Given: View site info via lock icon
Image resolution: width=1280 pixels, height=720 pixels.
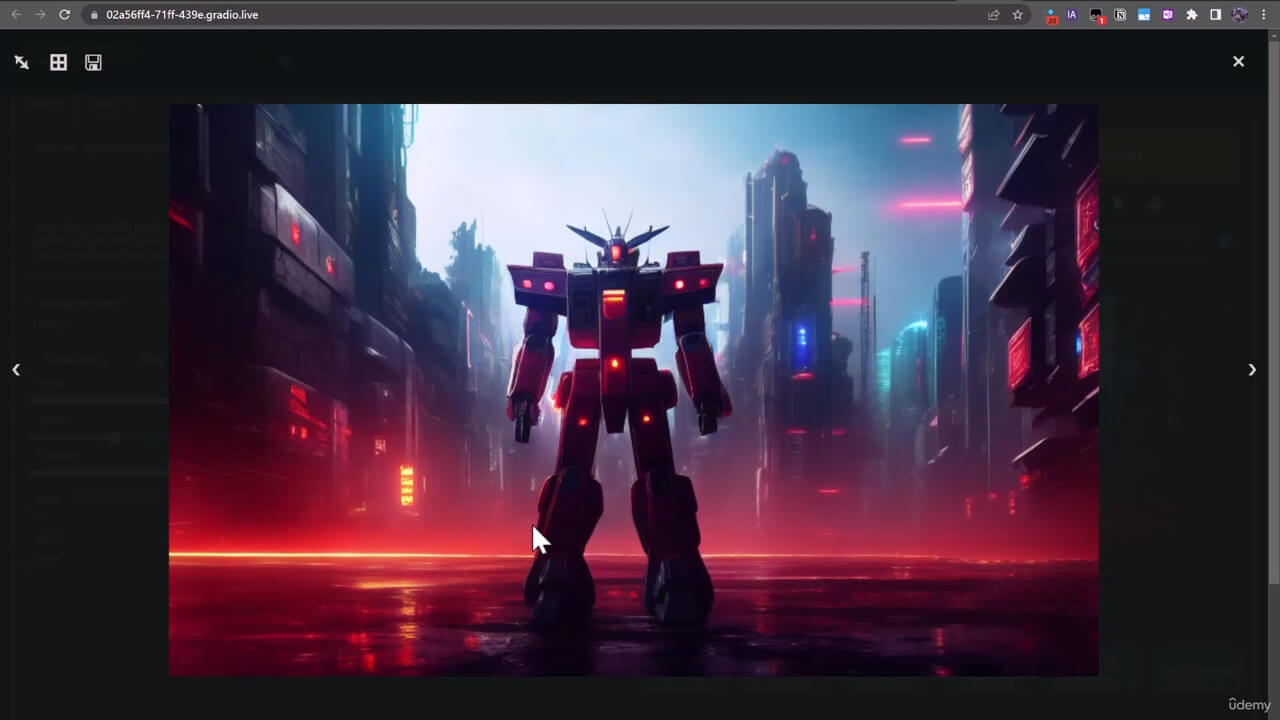Looking at the screenshot, I should 93,15.
